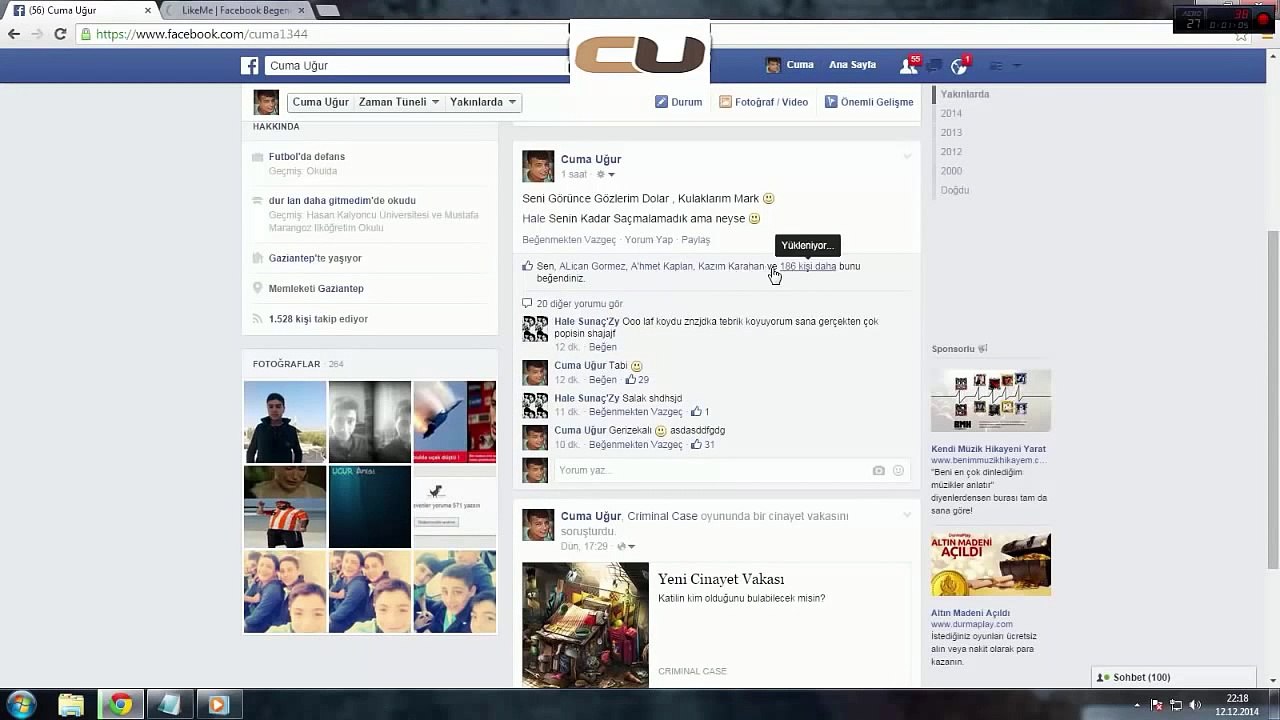Click the Fotoğraf / Video photo icon
The image size is (1280, 720).
[x=725, y=102]
